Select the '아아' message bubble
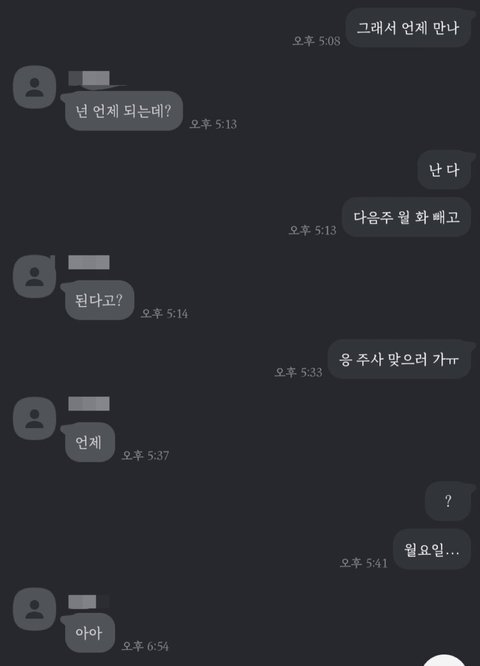Image resolution: width=480 pixels, height=666 pixels. click(89, 633)
